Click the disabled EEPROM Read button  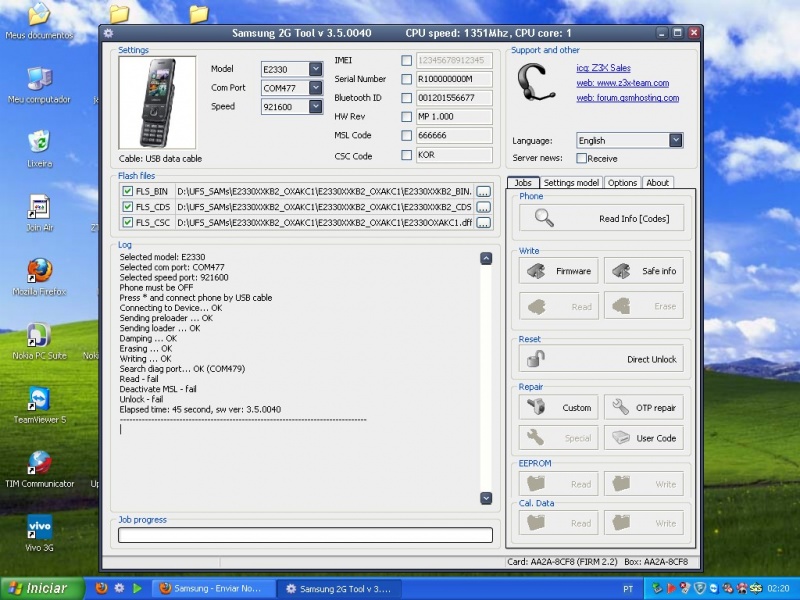click(559, 484)
